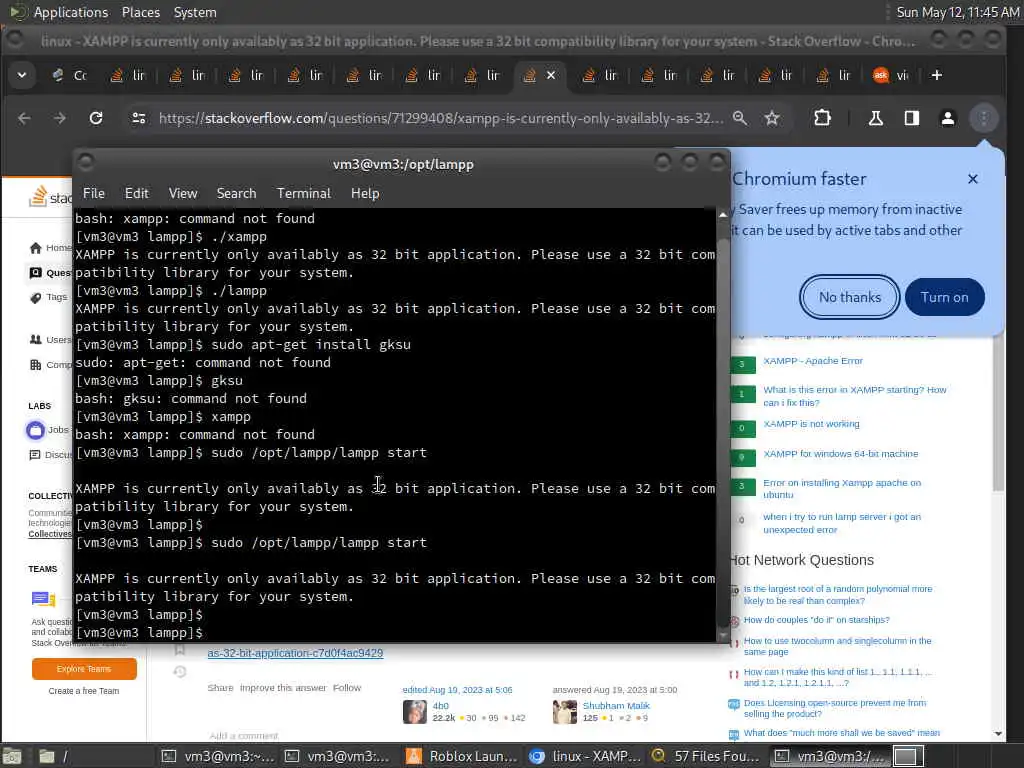The height and width of the screenshot is (768, 1024).
Task: Click the workspace switcher in taskbar
Action: [x=908, y=756]
